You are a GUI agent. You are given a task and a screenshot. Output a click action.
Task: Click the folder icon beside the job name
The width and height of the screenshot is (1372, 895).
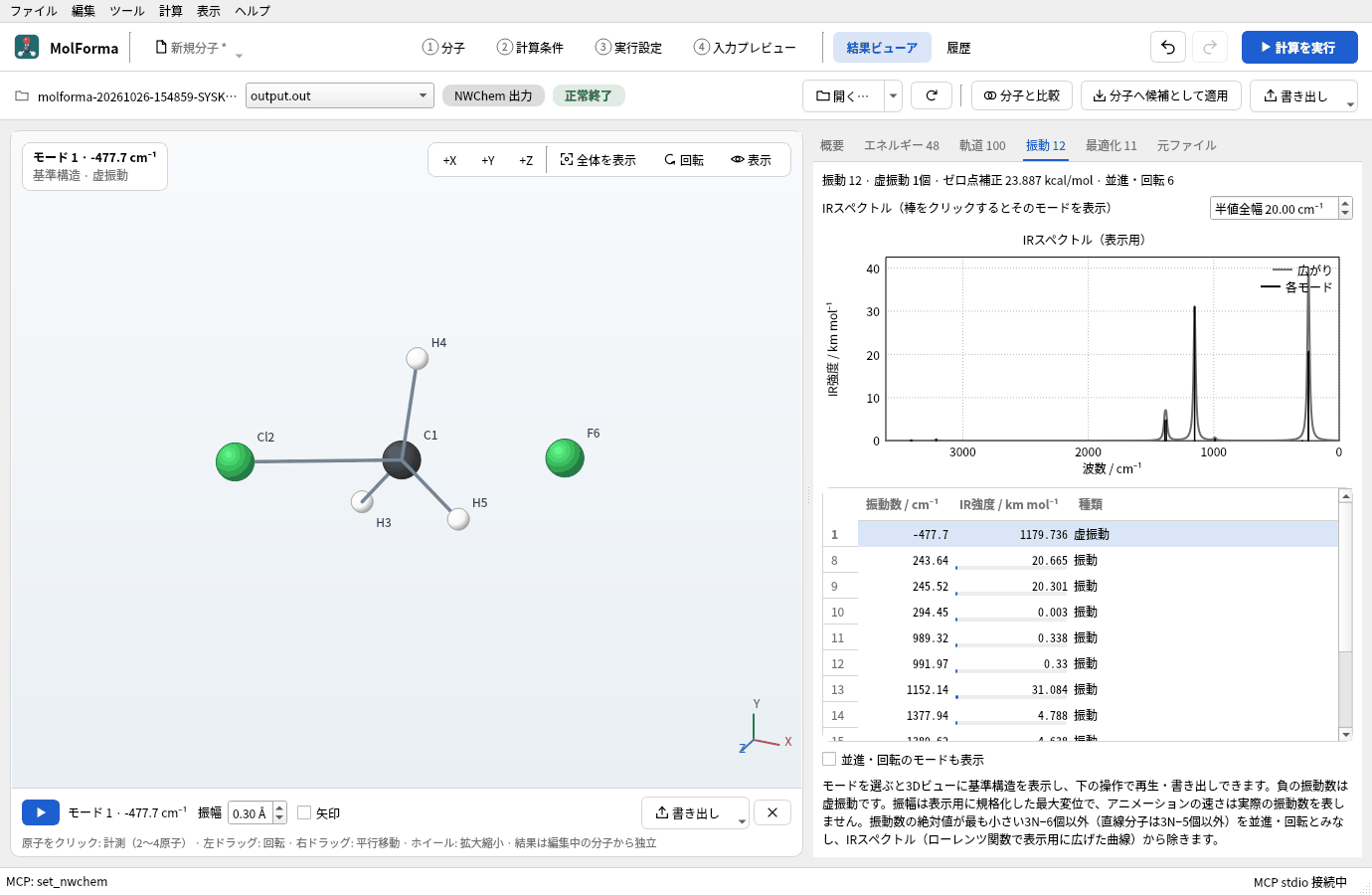(x=22, y=96)
